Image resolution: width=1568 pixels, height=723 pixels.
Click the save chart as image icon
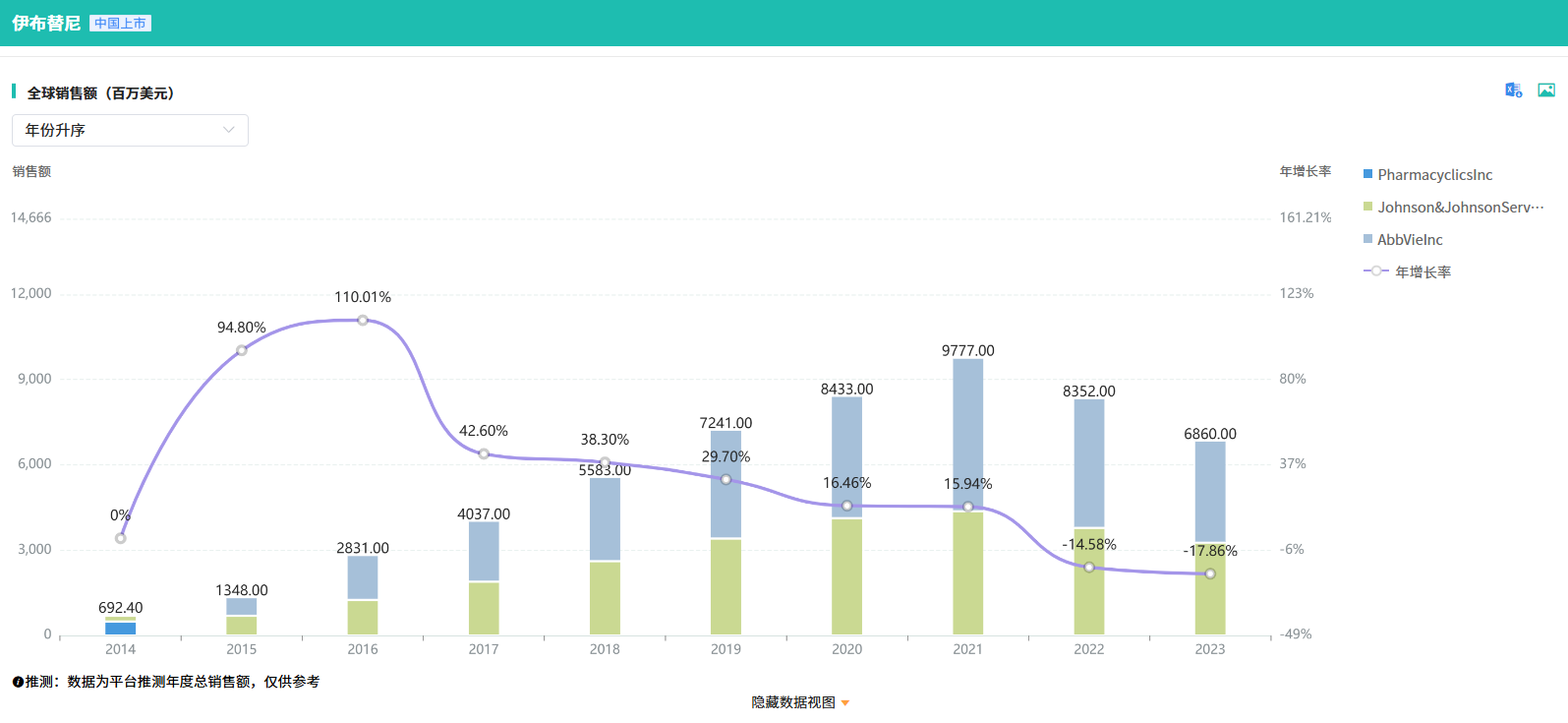pyautogui.click(x=1546, y=90)
